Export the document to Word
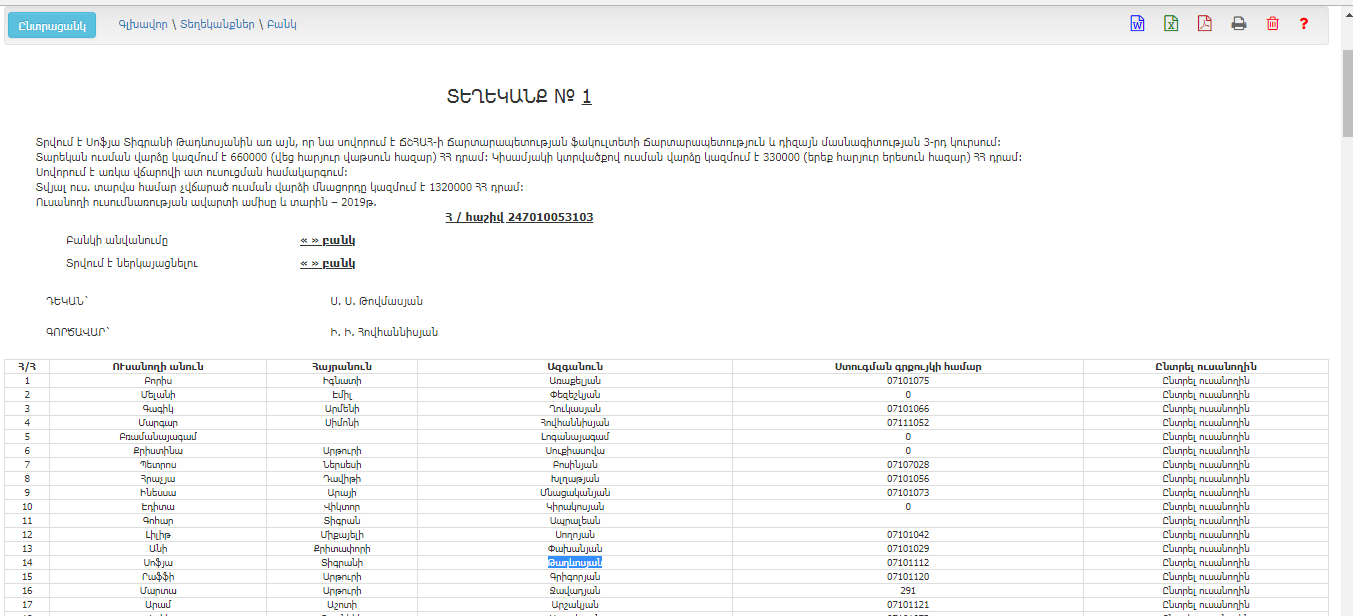The width and height of the screenshot is (1353, 616). [x=1137, y=24]
